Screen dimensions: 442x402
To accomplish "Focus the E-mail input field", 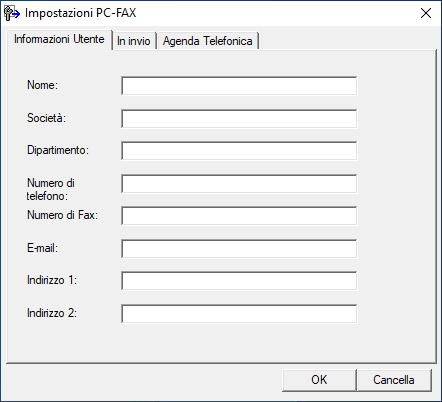I will coord(239,248).
